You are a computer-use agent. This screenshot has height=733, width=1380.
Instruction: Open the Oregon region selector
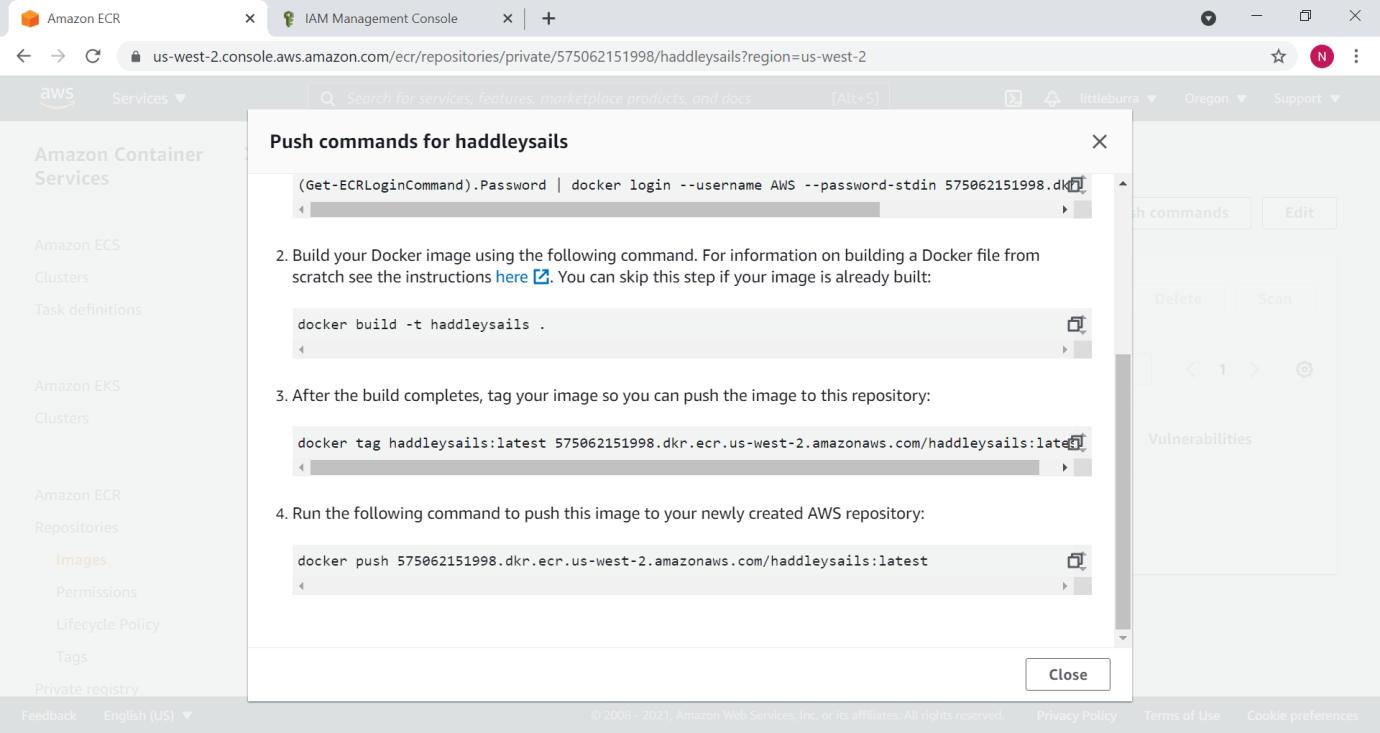click(x=1215, y=98)
